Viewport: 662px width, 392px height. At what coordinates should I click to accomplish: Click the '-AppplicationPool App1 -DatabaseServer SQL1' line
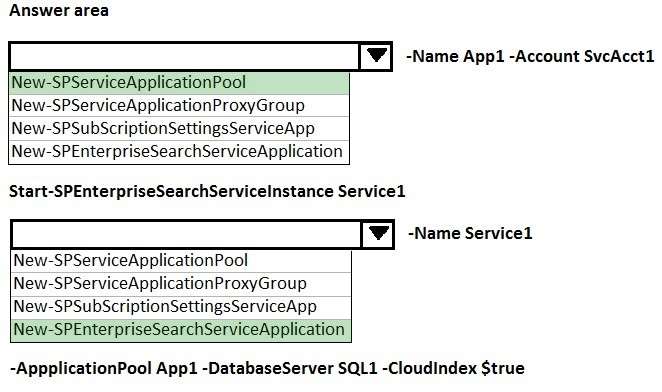point(267,368)
